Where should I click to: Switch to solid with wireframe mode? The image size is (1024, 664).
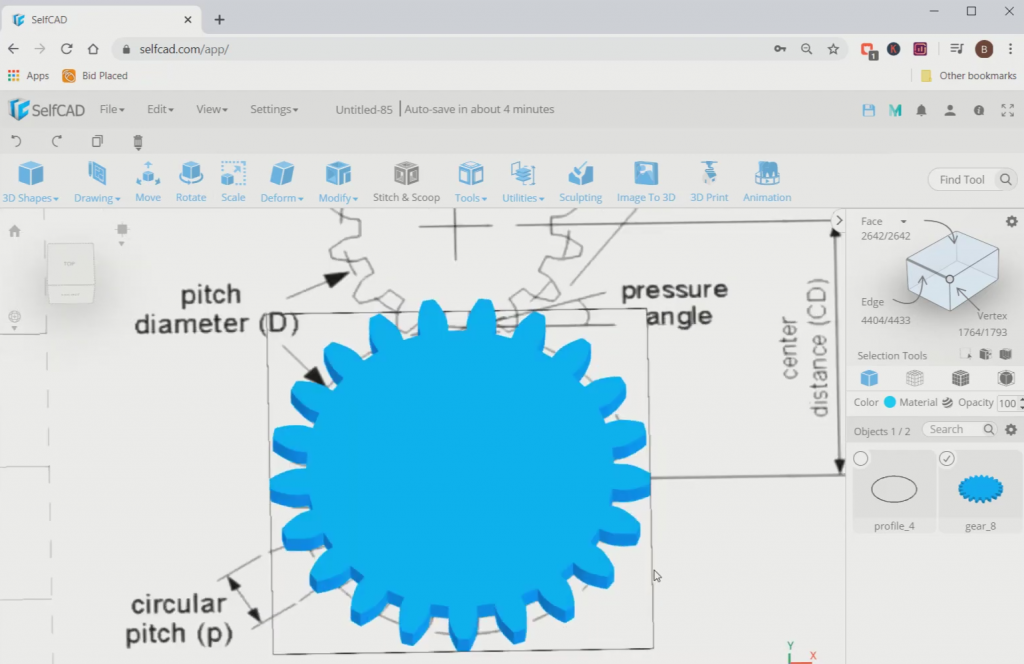click(961, 378)
